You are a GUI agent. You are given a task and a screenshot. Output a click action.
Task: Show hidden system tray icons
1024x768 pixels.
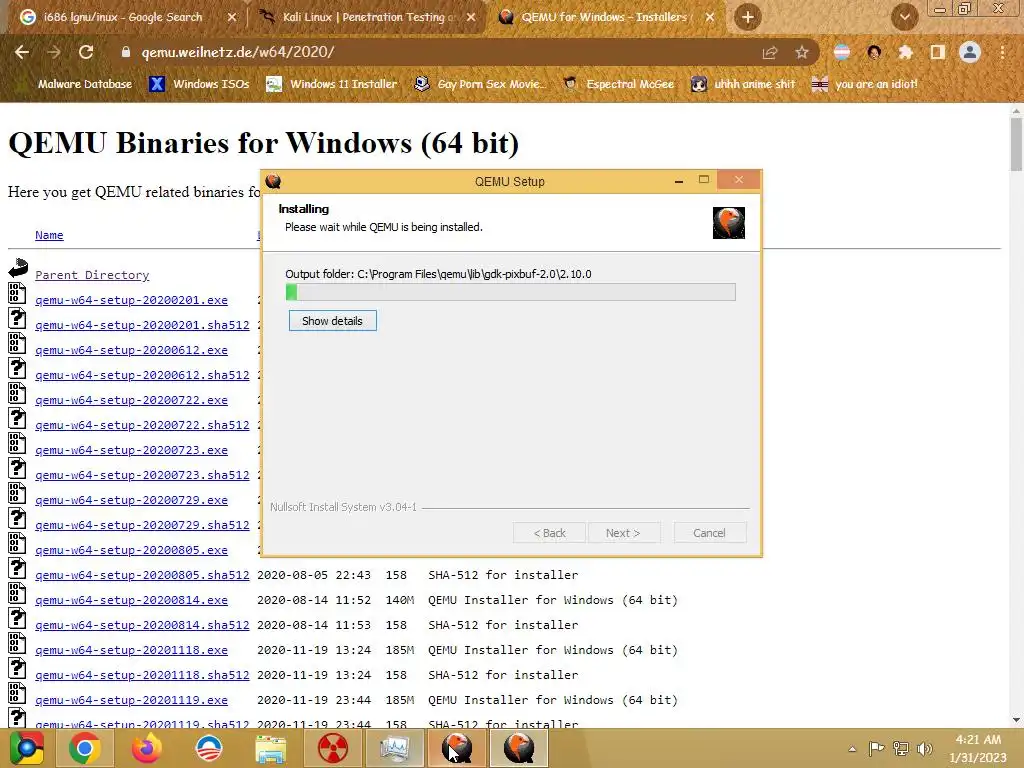[852, 749]
